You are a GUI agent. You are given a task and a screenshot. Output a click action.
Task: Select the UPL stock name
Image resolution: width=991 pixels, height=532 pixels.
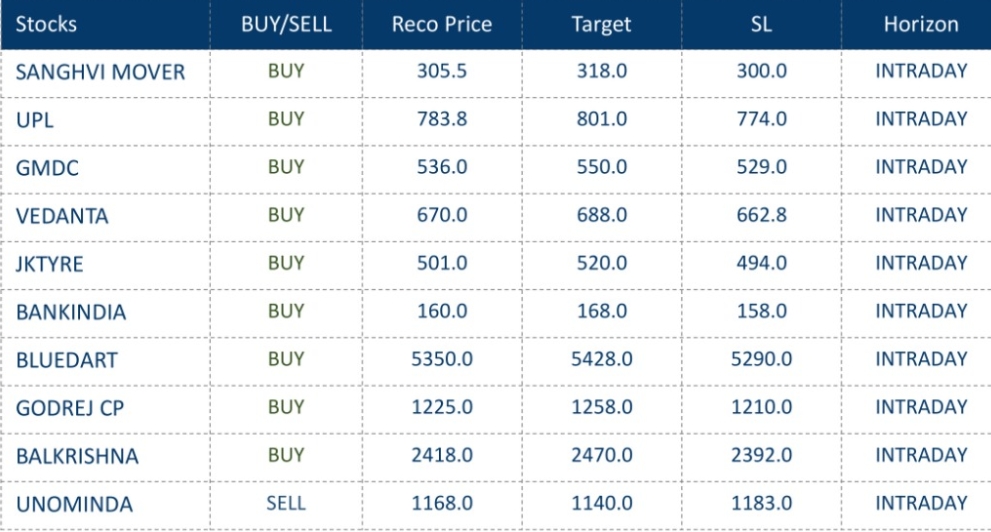(x=33, y=120)
